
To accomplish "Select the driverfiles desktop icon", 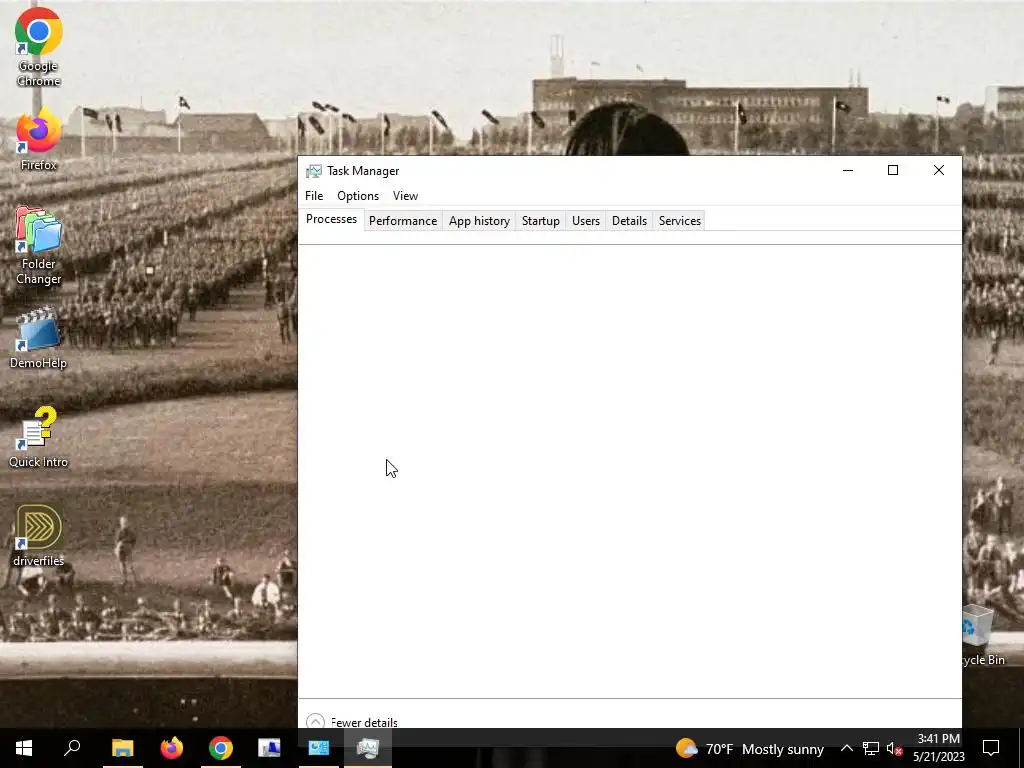I will pyautogui.click(x=39, y=536).
